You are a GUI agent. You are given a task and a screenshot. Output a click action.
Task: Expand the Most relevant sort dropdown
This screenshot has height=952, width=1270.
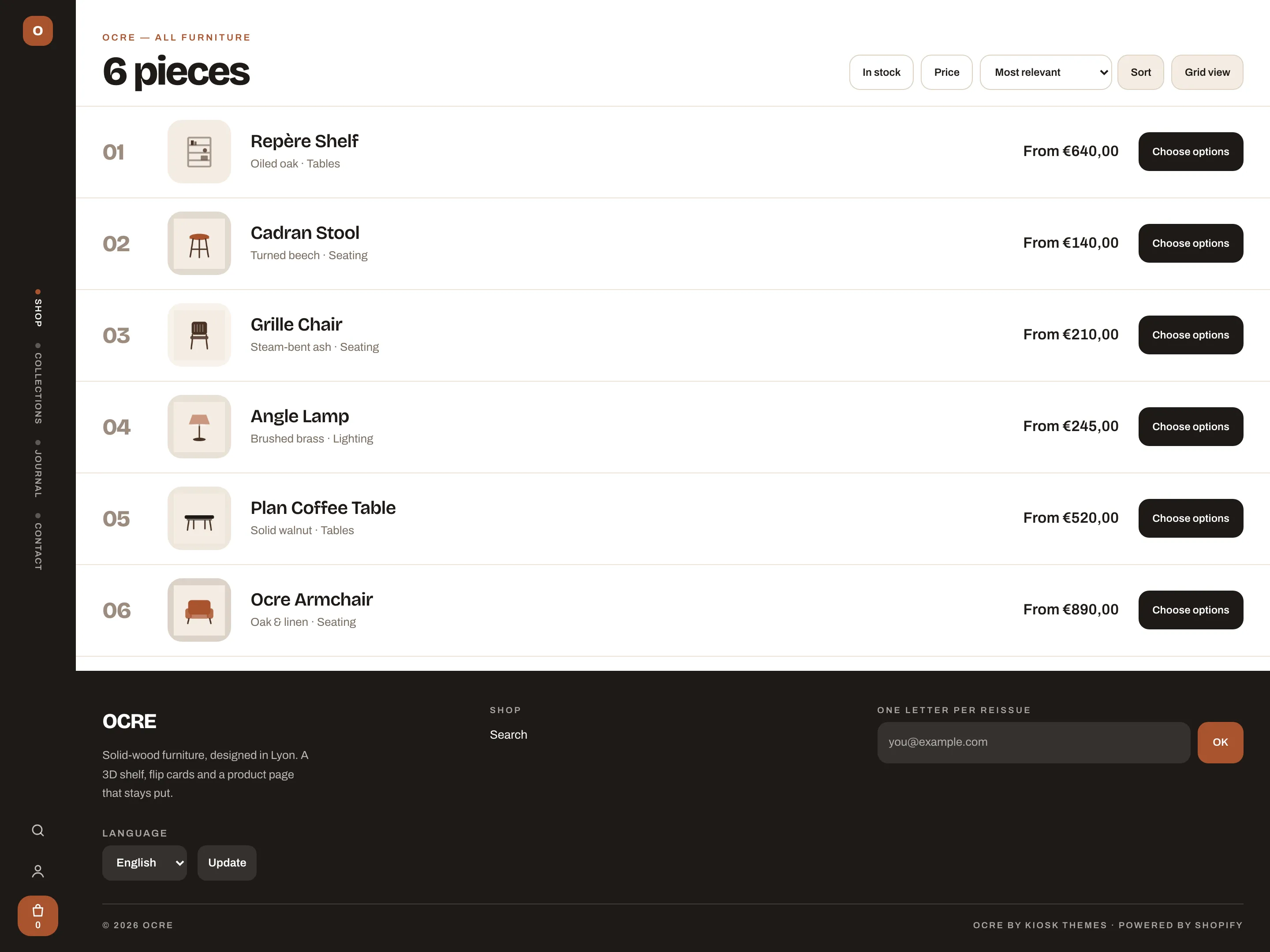[x=1046, y=72]
